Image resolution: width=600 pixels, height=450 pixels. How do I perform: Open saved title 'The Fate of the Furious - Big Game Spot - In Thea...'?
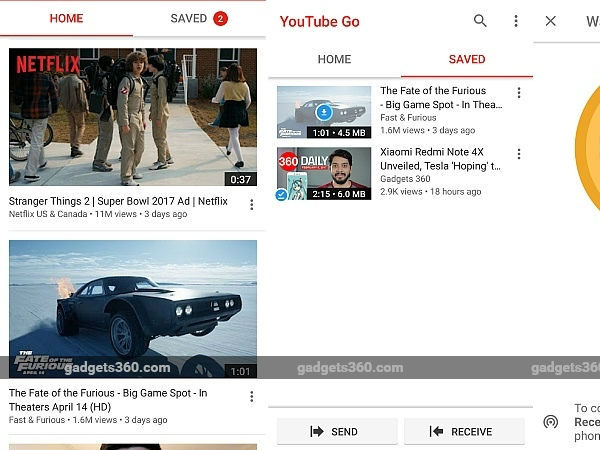441,98
